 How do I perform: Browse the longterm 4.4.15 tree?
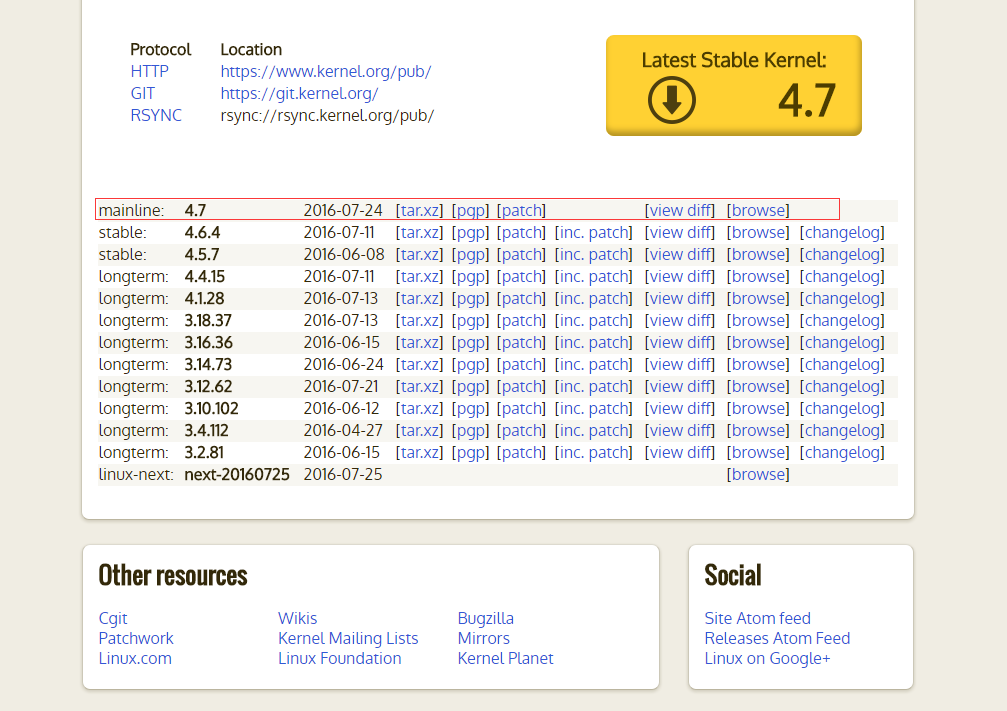[x=758, y=276]
